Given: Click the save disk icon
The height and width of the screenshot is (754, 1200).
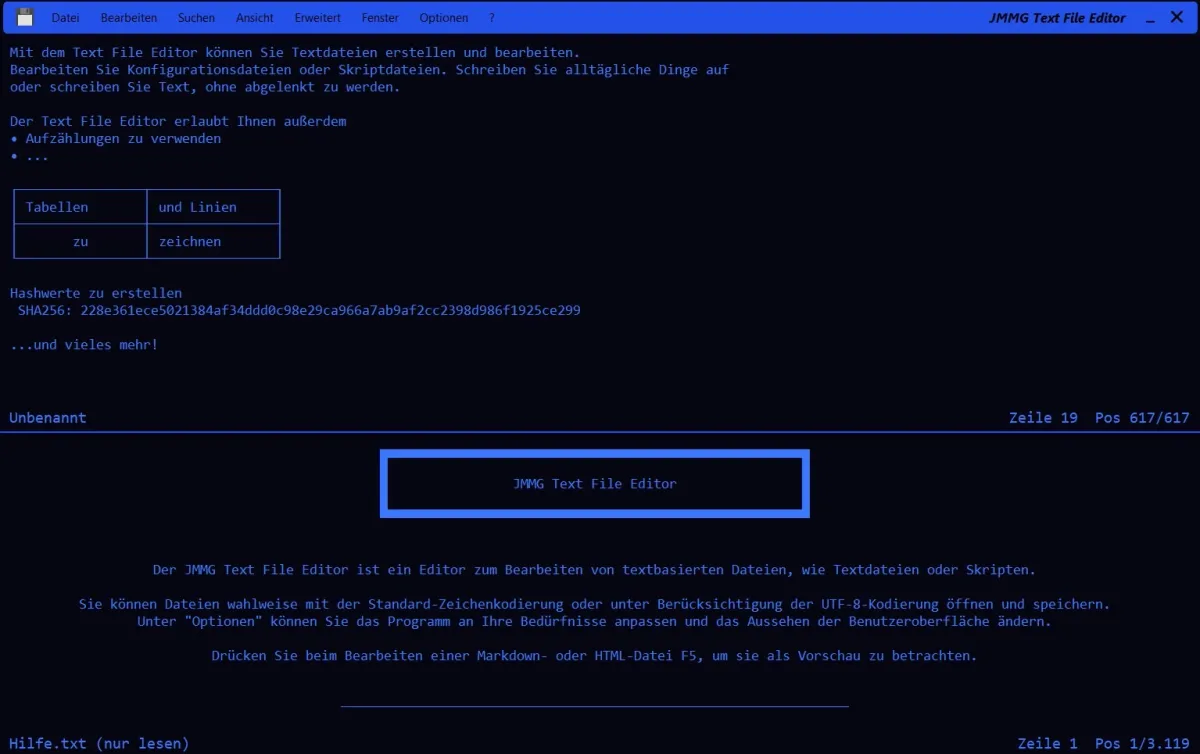Looking at the screenshot, I should click(25, 17).
